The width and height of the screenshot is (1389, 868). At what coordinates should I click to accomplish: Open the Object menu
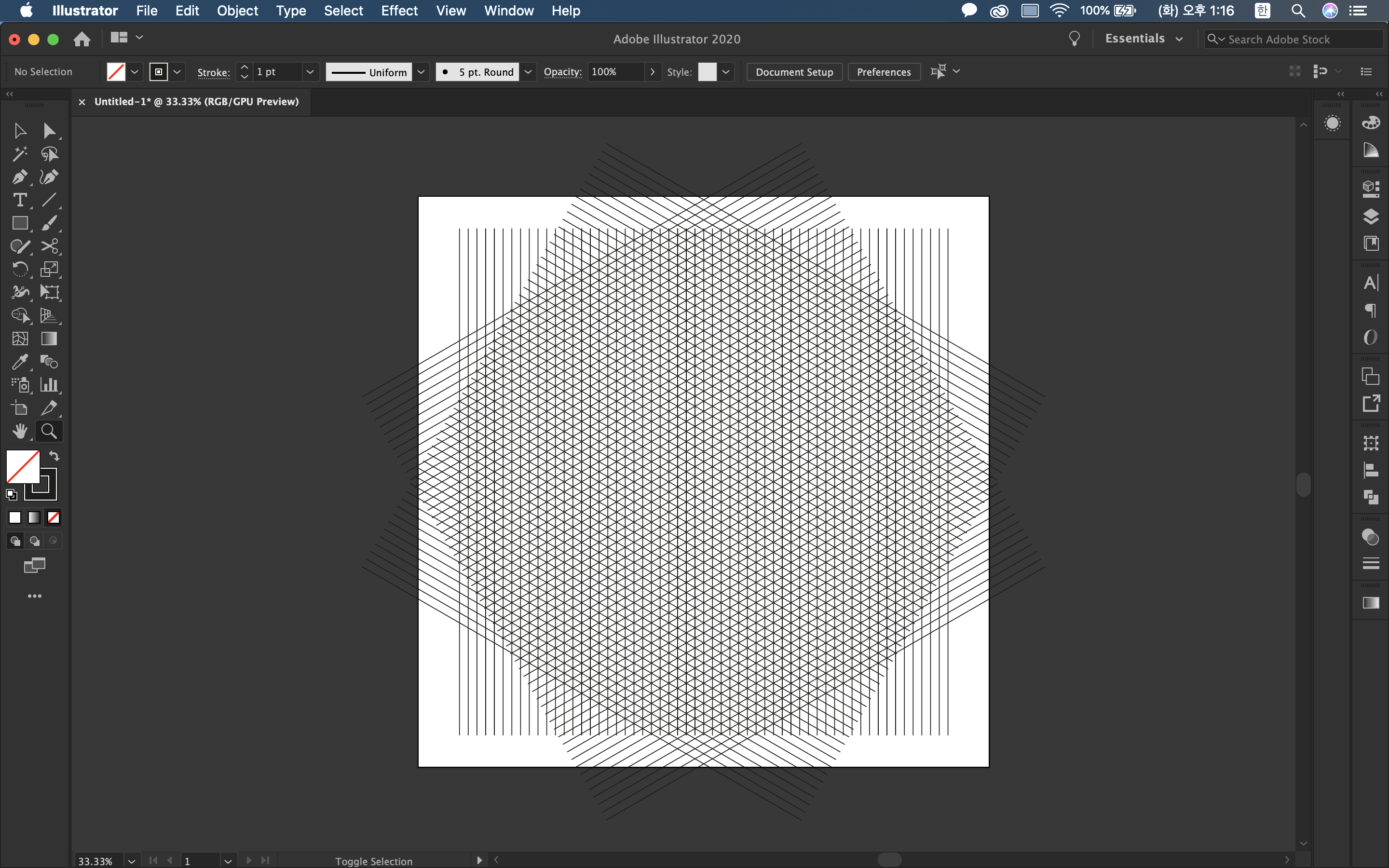237,10
